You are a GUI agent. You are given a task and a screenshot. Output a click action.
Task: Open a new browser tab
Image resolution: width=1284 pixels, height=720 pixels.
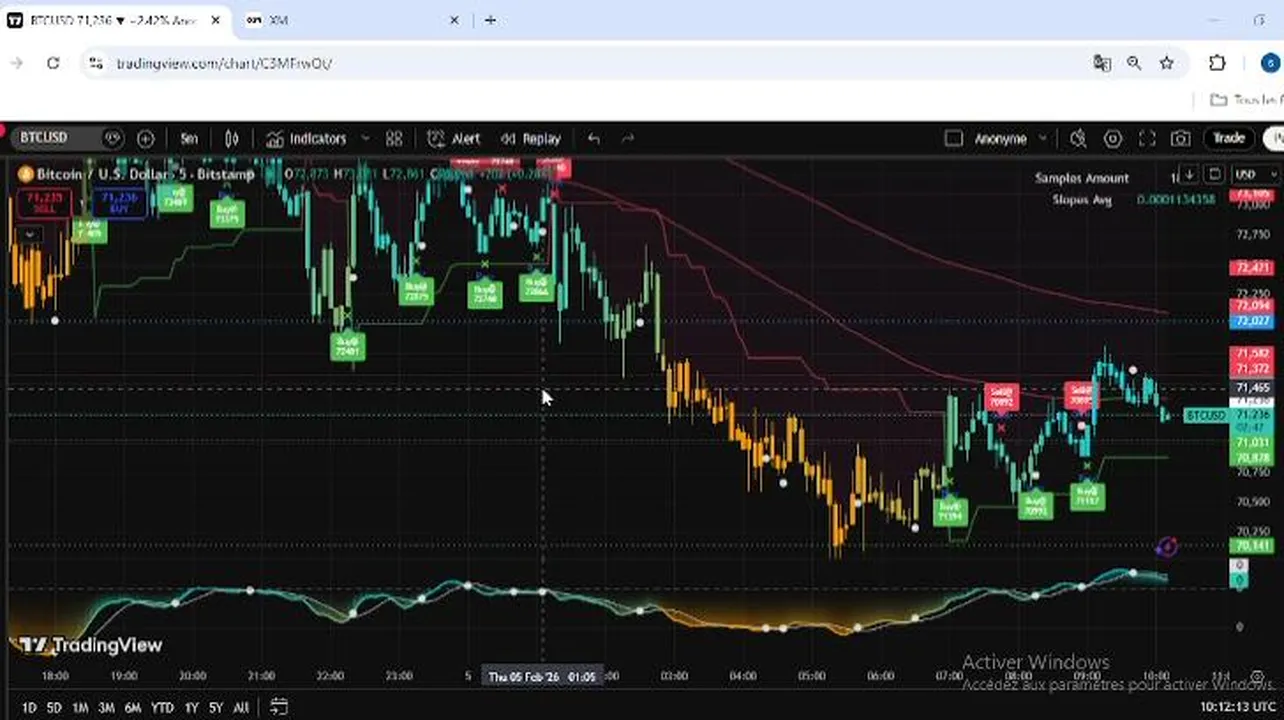click(490, 20)
